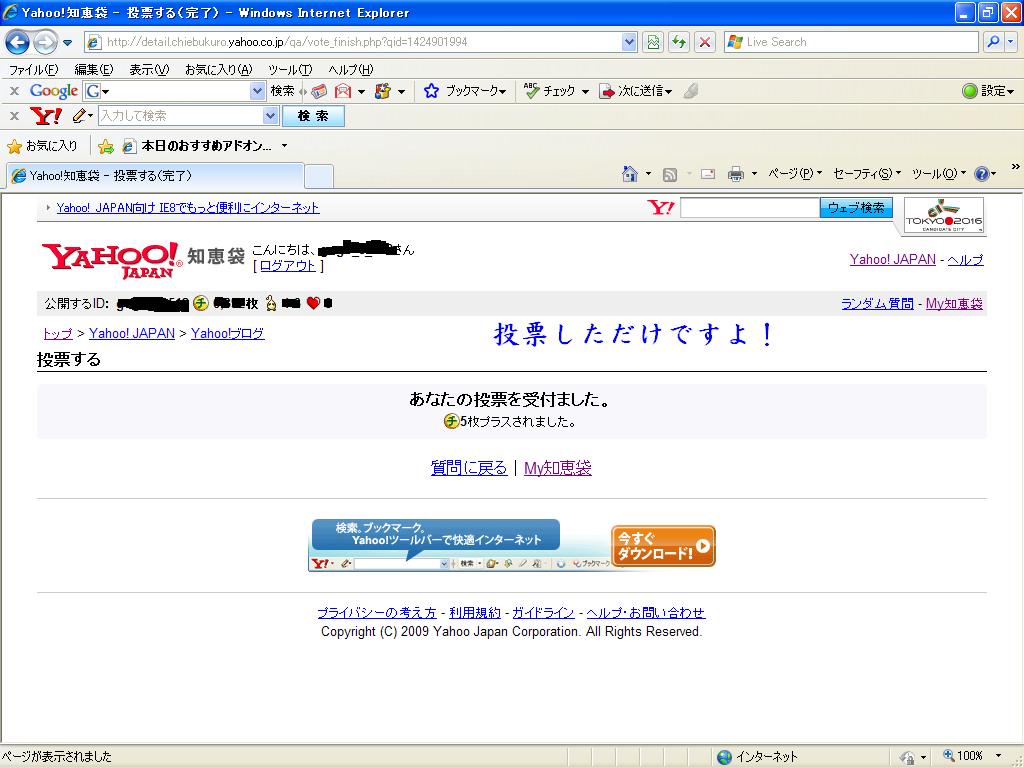
Task: Open the ページ(P) command bar menu
Action: click(x=795, y=174)
